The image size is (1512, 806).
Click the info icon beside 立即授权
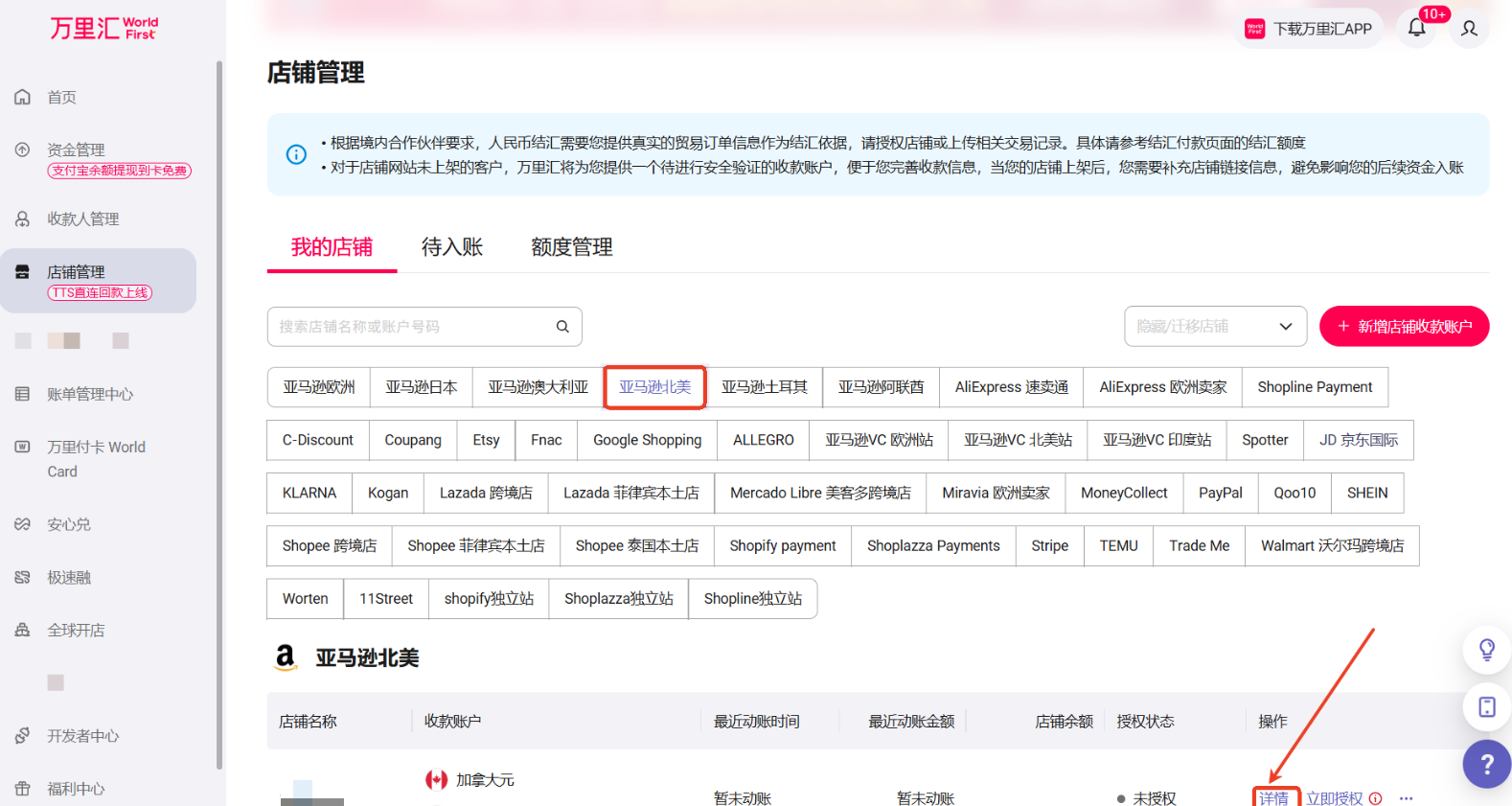click(1376, 798)
